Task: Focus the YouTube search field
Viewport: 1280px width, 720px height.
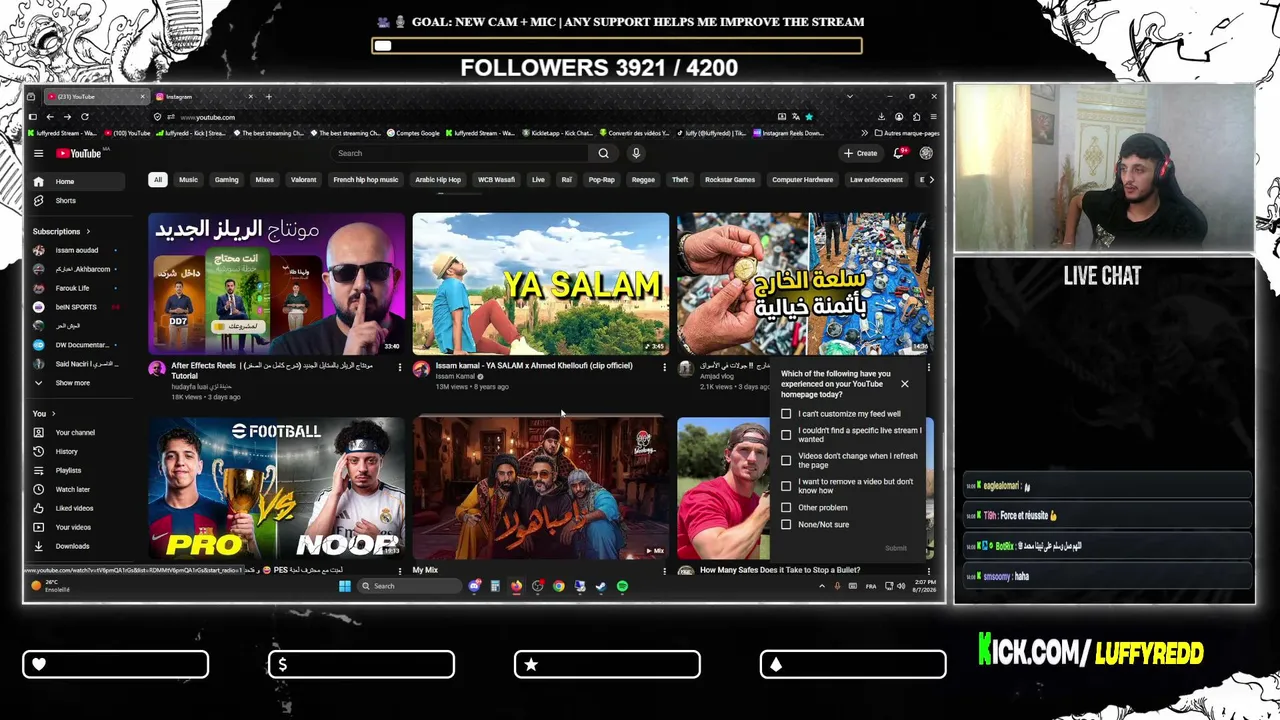Action: tap(461, 153)
